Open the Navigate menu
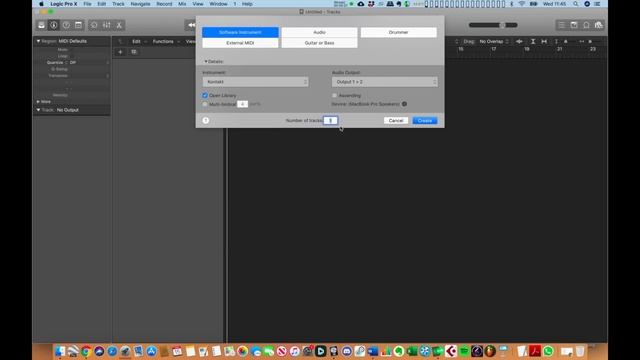 click(x=140, y=4)
